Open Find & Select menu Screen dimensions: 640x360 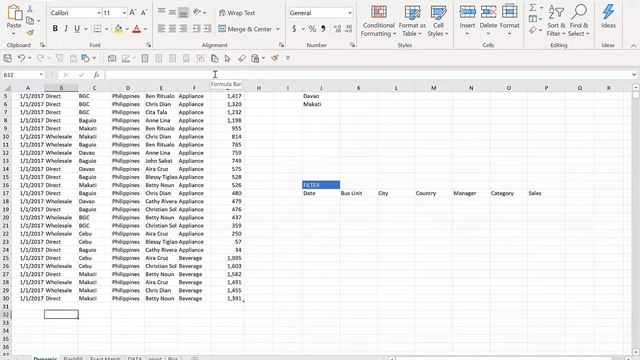click(579, 21)
